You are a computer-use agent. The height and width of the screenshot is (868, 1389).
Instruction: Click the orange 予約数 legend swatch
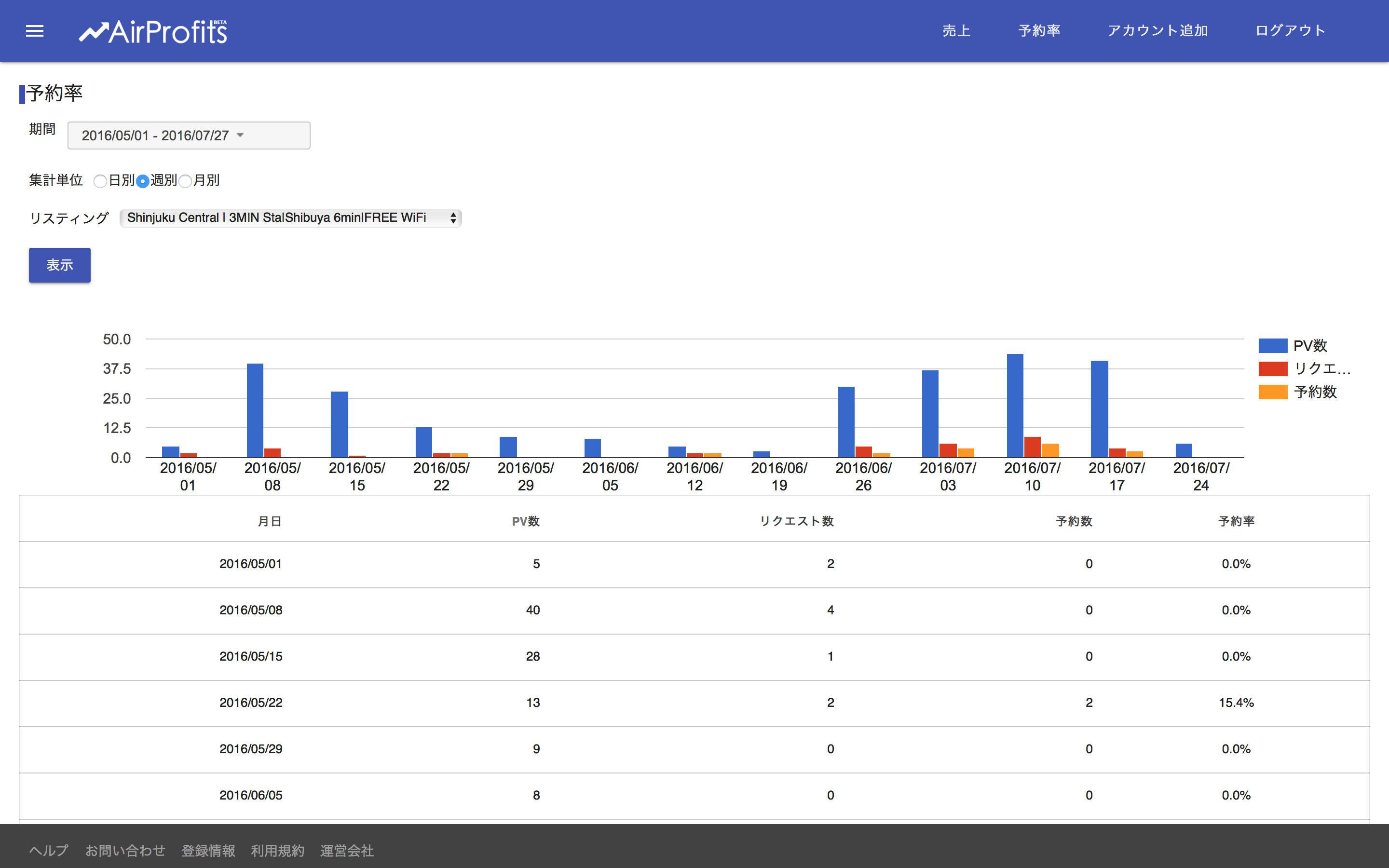[x=1272, y=392]
